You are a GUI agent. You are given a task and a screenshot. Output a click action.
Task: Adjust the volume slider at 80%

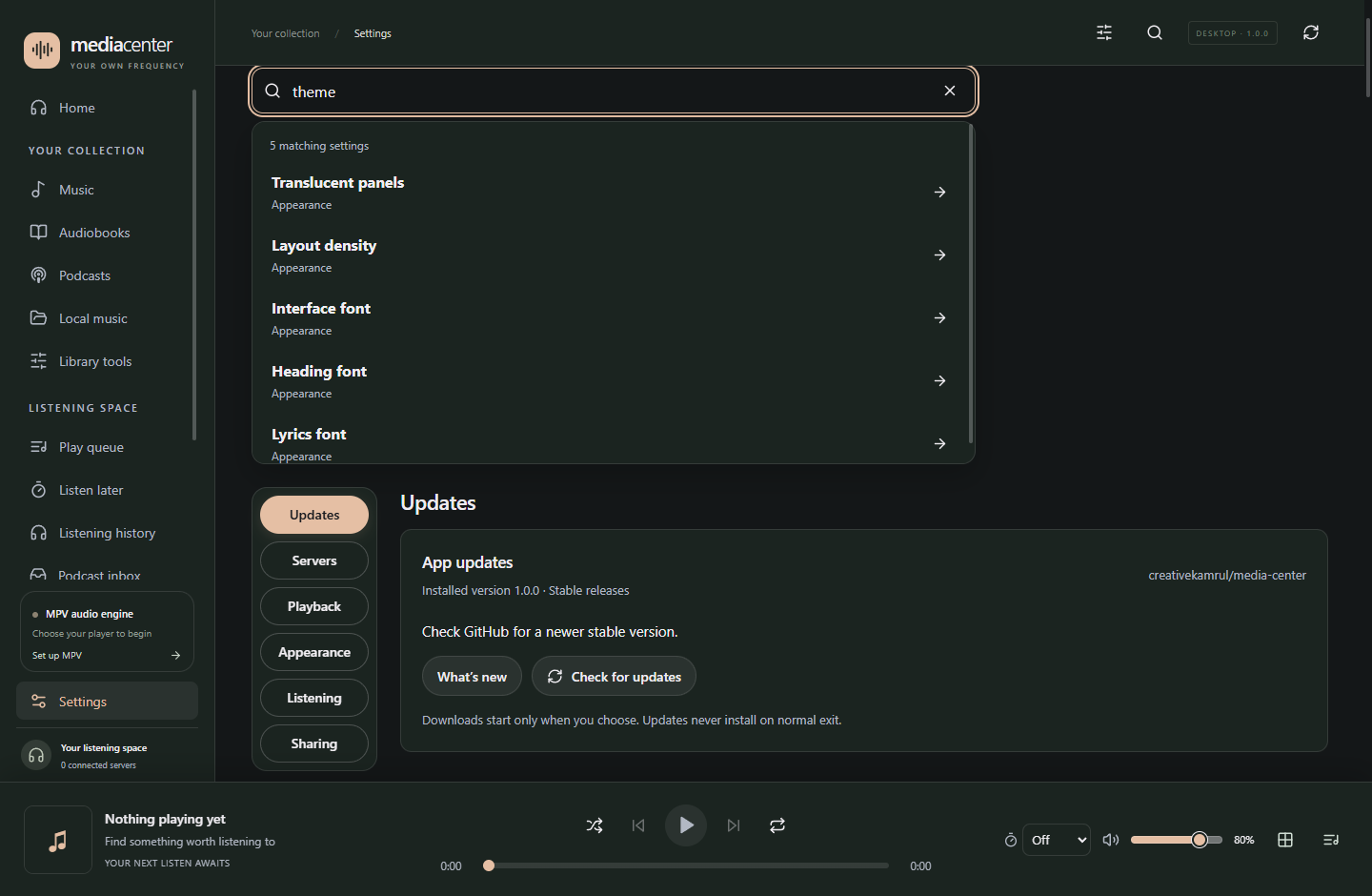click(1177, 840)
